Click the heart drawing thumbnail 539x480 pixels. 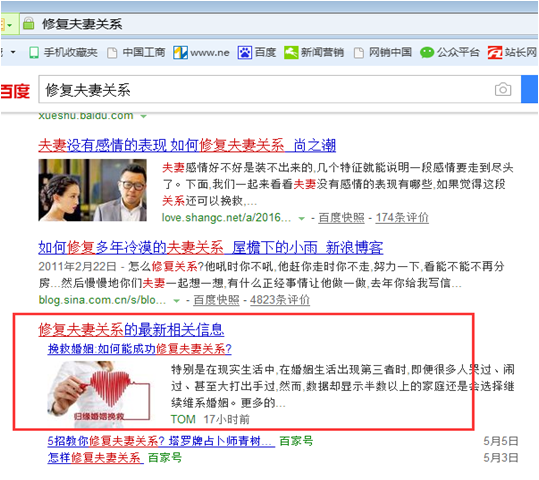(x=99, y=393)
